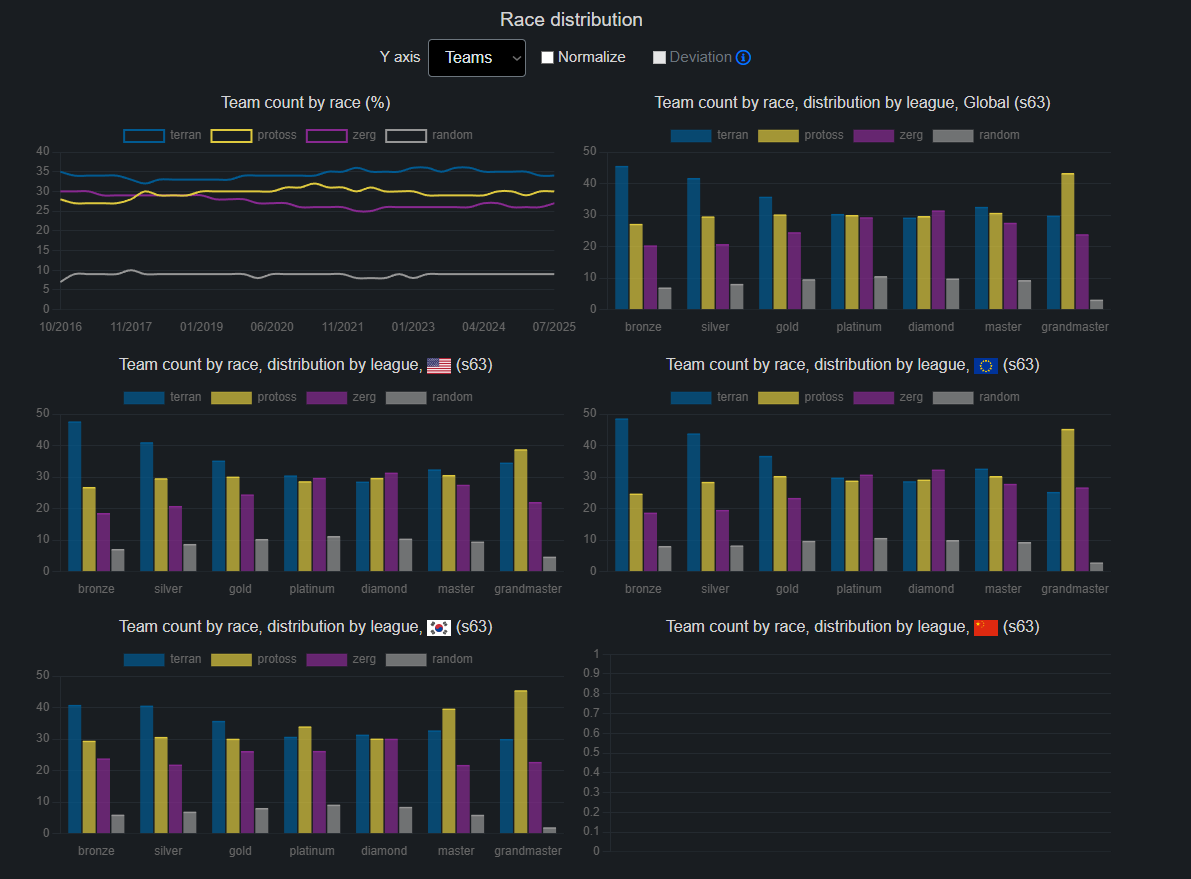Toggle terran legend in EU flag chart
This screenshot has height=879, width=1191.
(x=709, y=397)
